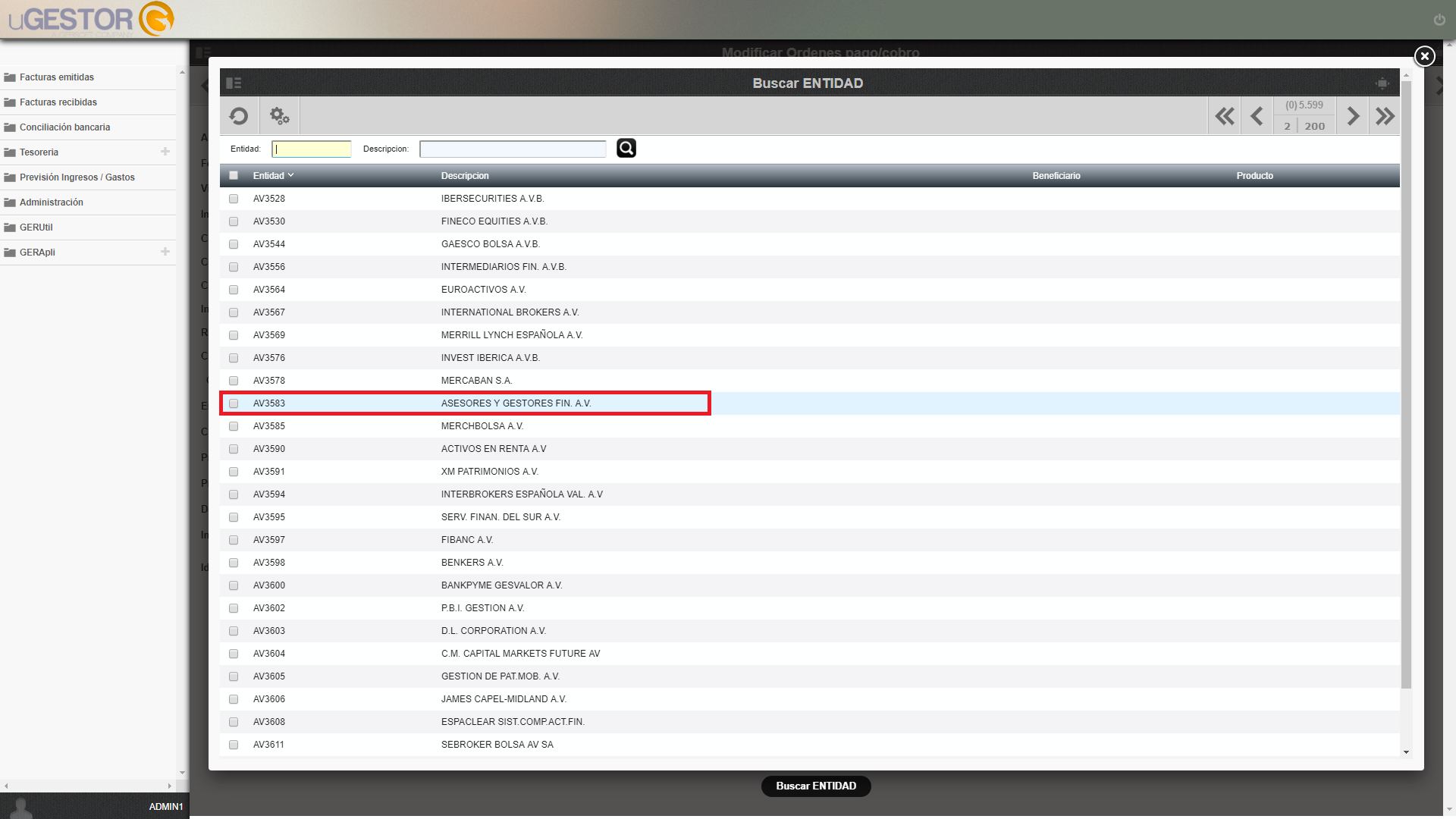Click the GERUtil folder icon
1456x819 pixels.
pyautogui.click(x=10, y=227)
